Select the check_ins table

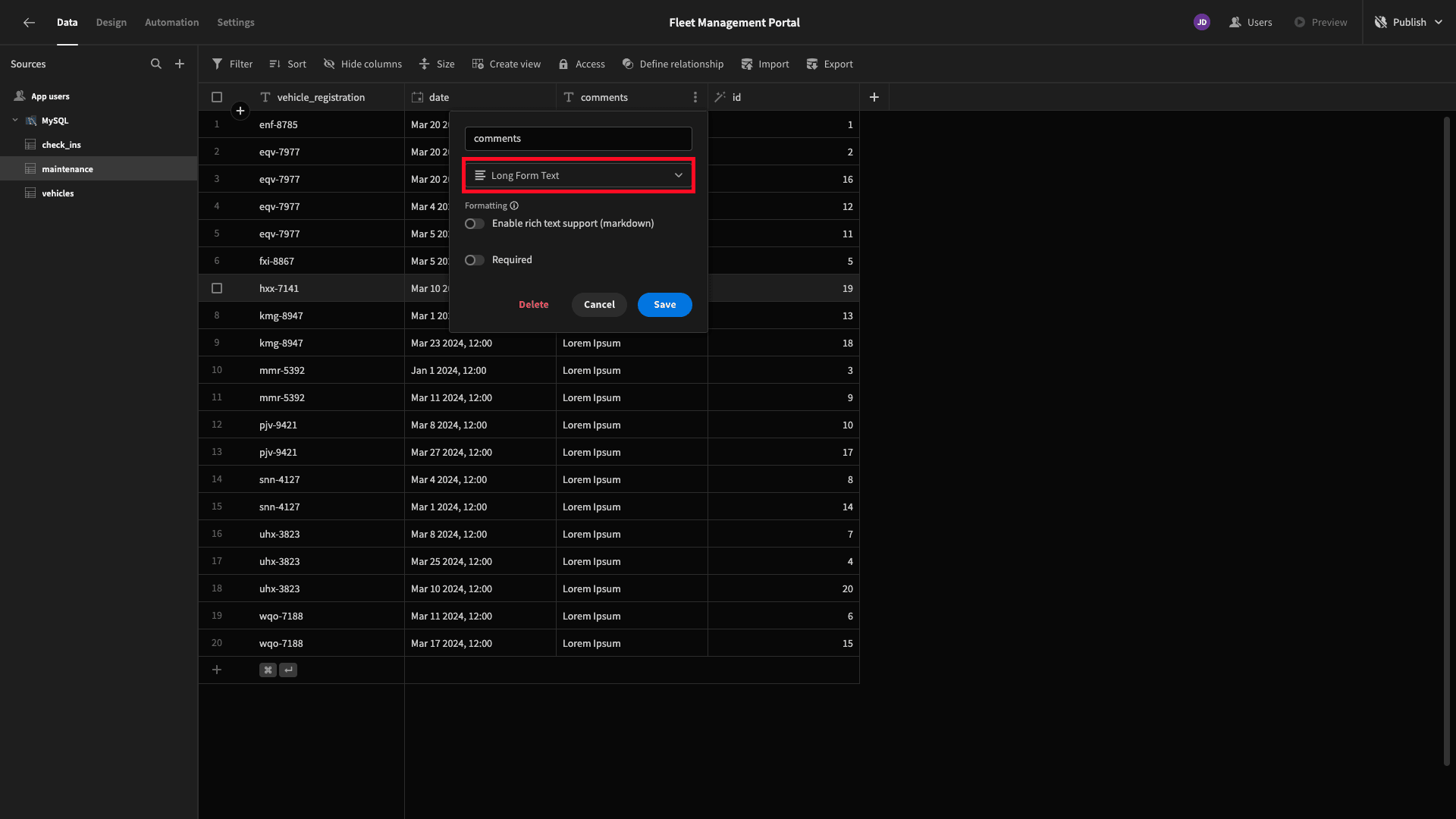point(99,144)
